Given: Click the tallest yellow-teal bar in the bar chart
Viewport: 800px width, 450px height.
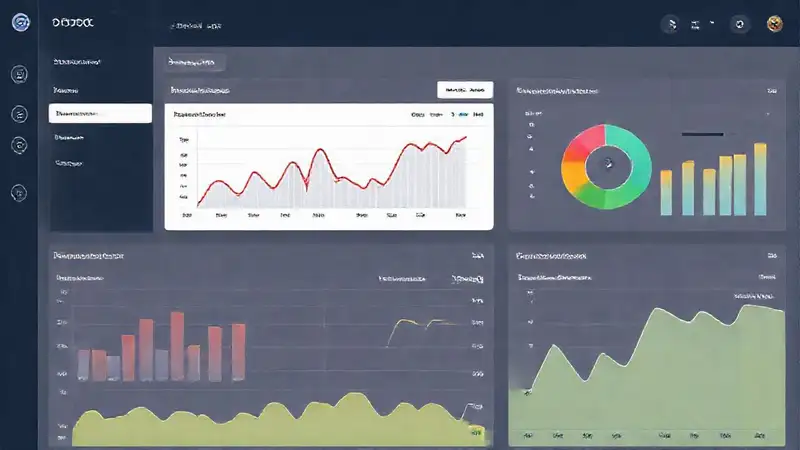Looking at the screenshot, I should pos(760,179).
